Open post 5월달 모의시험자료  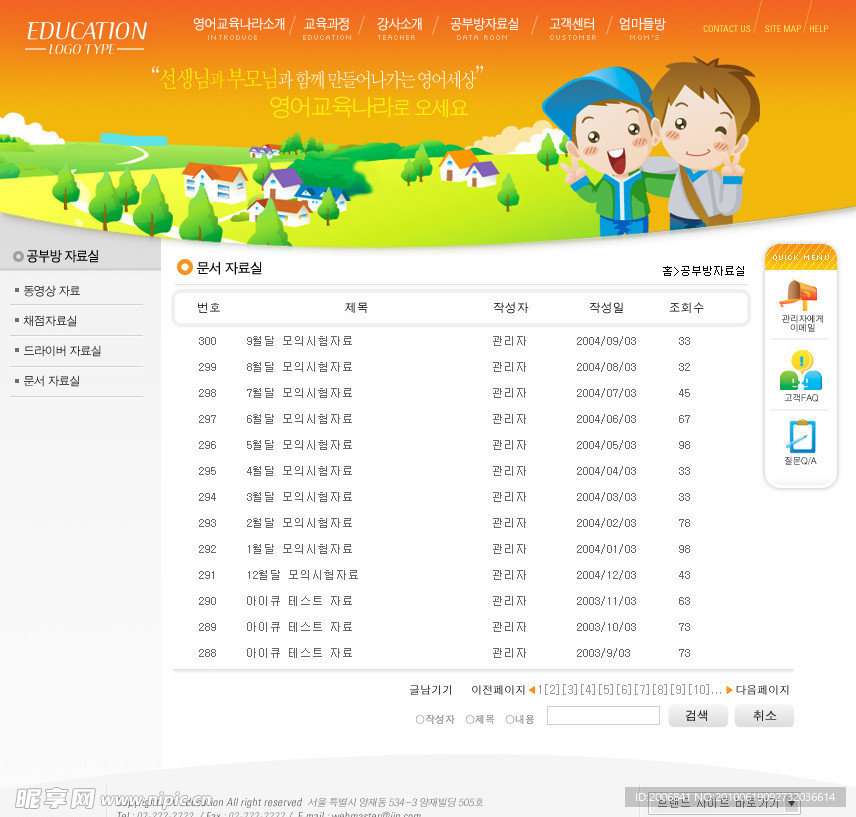(299, 445)
